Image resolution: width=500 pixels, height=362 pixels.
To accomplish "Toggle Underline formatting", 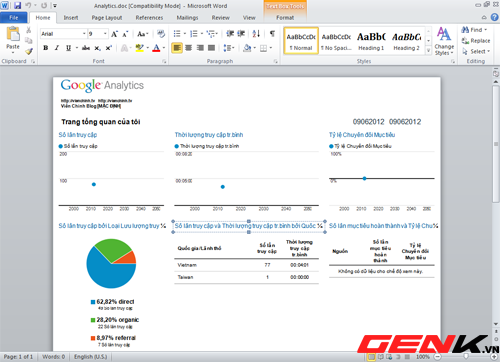I will tap(68, 48).
